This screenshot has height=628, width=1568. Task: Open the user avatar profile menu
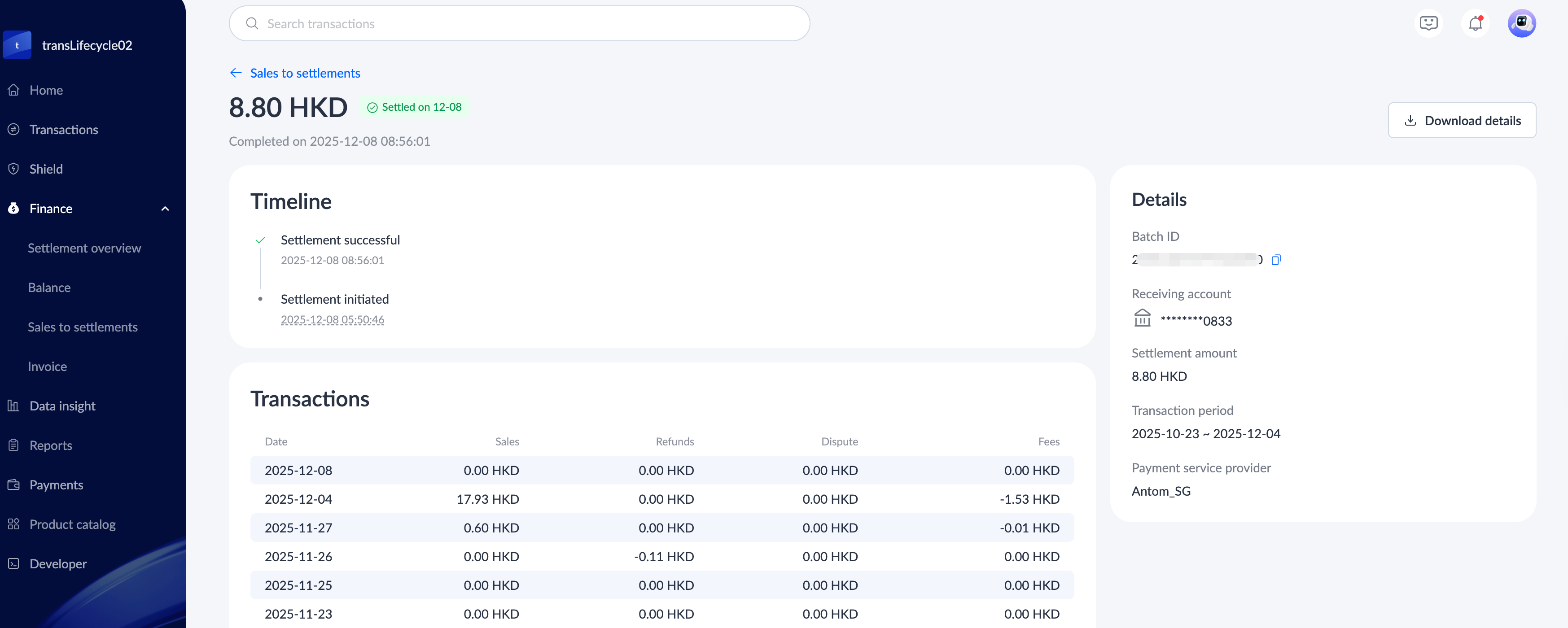[x=1521, y=24]
